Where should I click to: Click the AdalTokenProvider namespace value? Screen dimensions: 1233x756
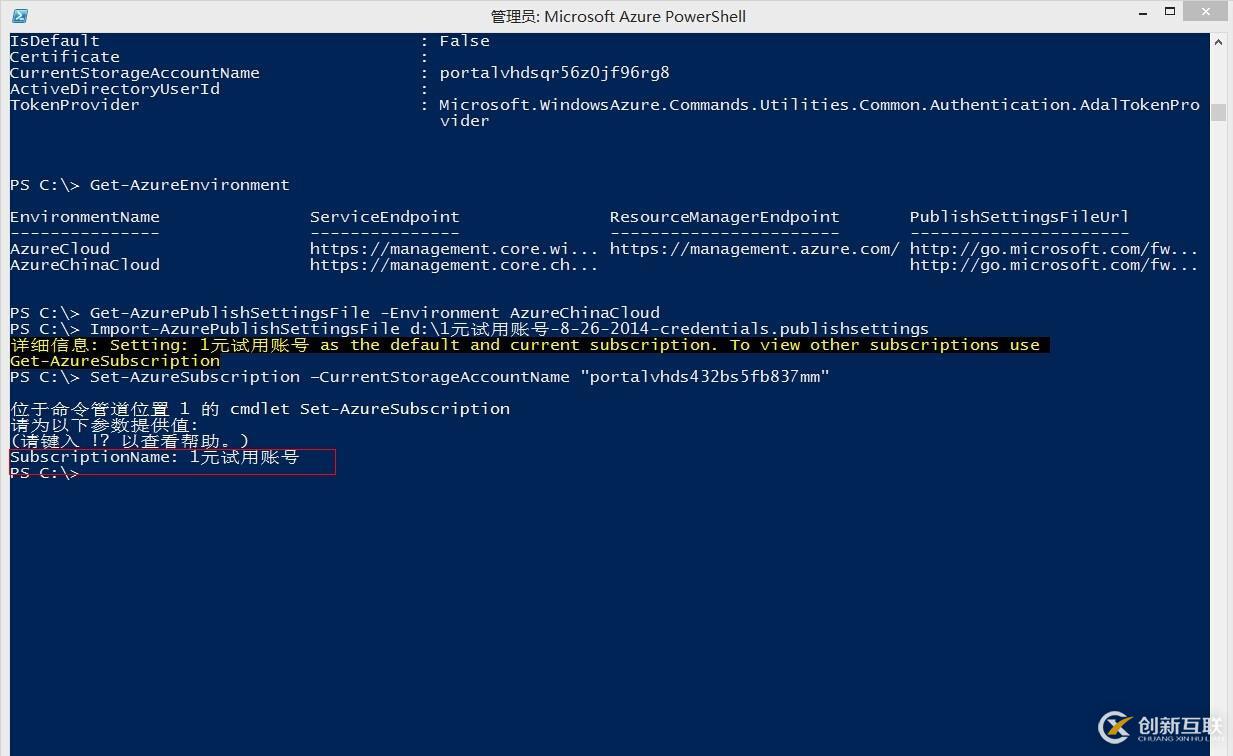[x=819, y=113]
